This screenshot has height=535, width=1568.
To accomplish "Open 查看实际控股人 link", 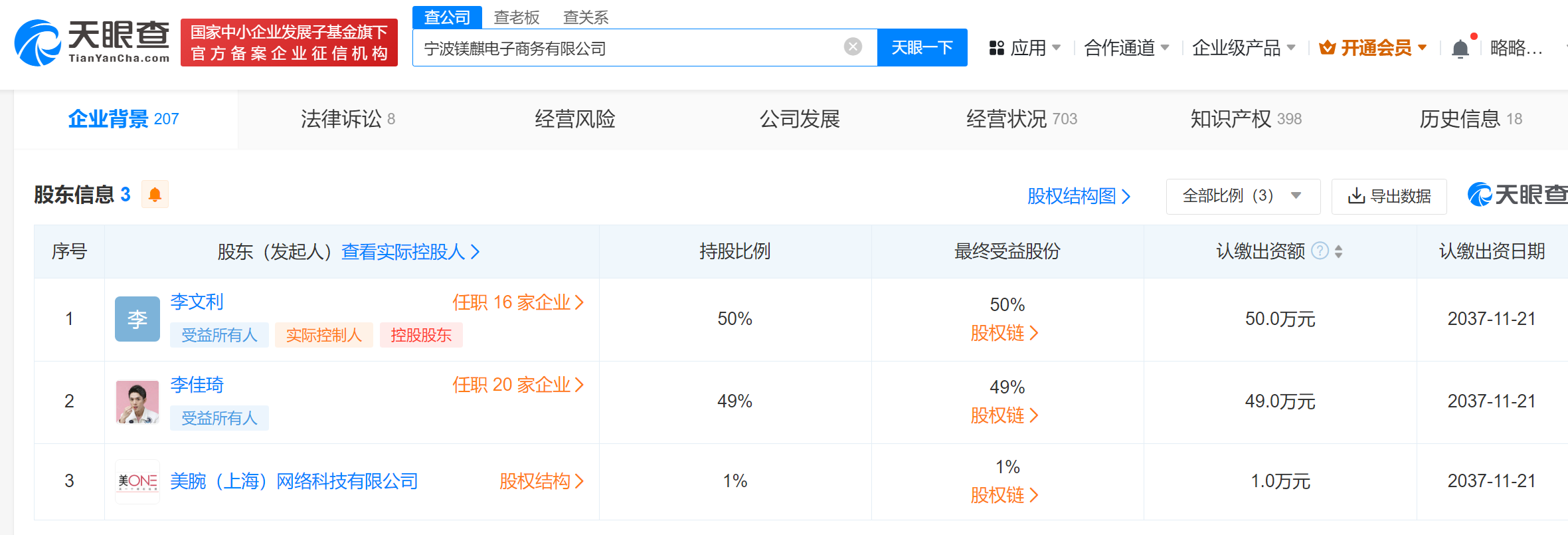I will pyautogui.click(x=410, y=251).
